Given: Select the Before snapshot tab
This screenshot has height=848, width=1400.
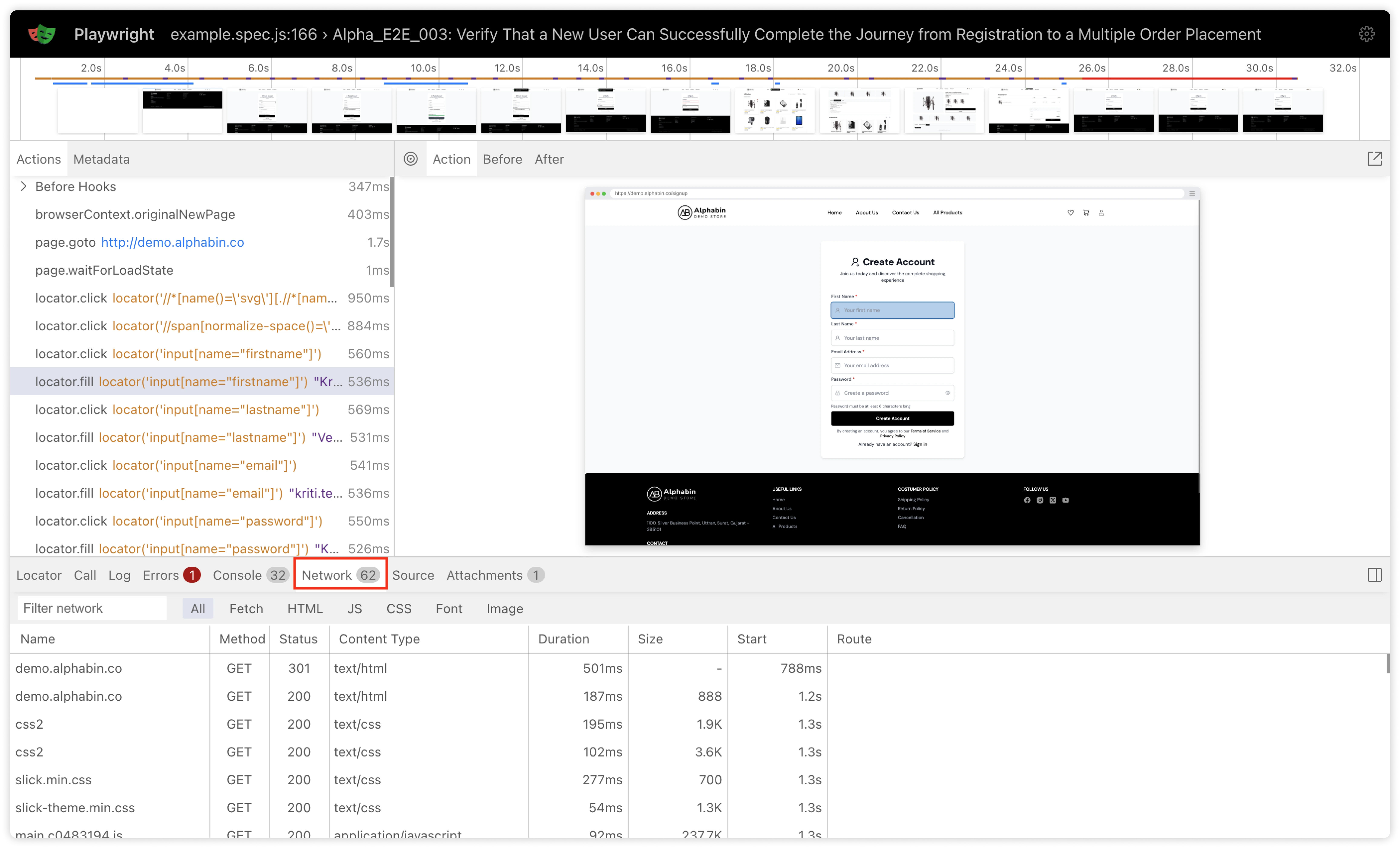Looking at the screenshot, I should (502, 159).
